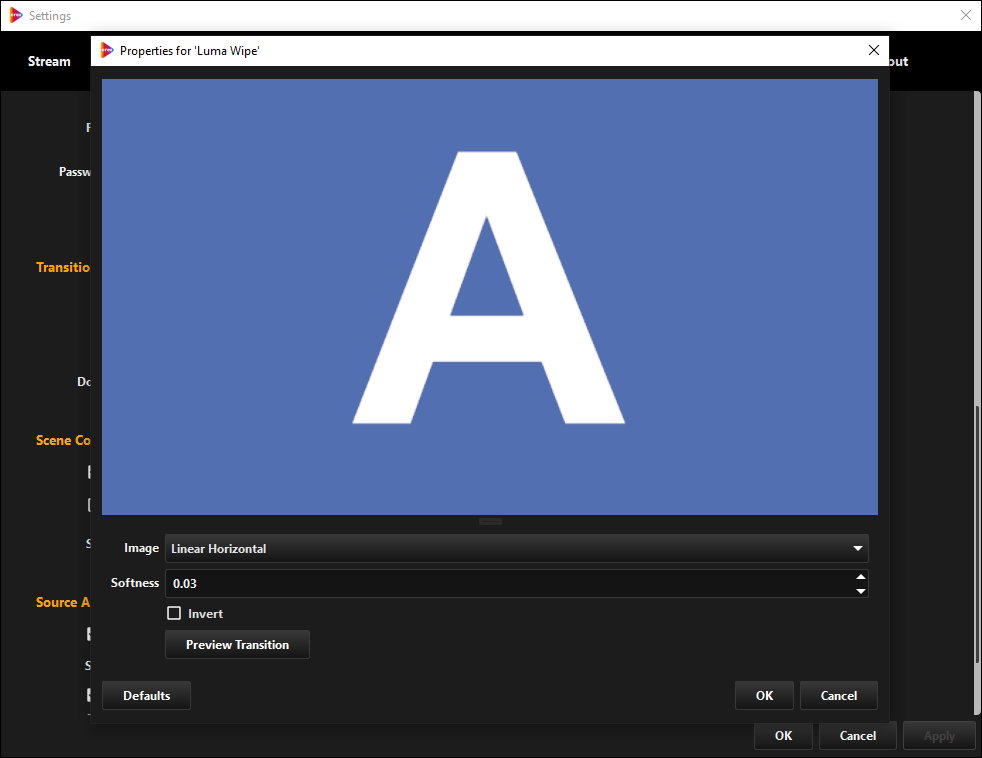
Task: Close the Settings window with X
Action: (965, 16)
